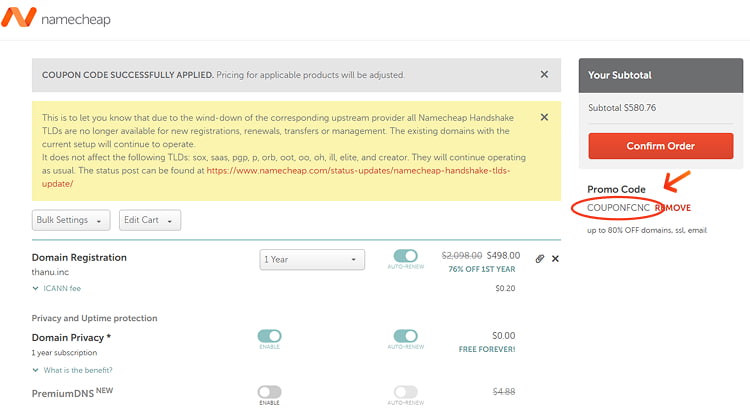Click the Domain Privacy $0.00 price
The image size is (750, 411).
pos(504,335)
